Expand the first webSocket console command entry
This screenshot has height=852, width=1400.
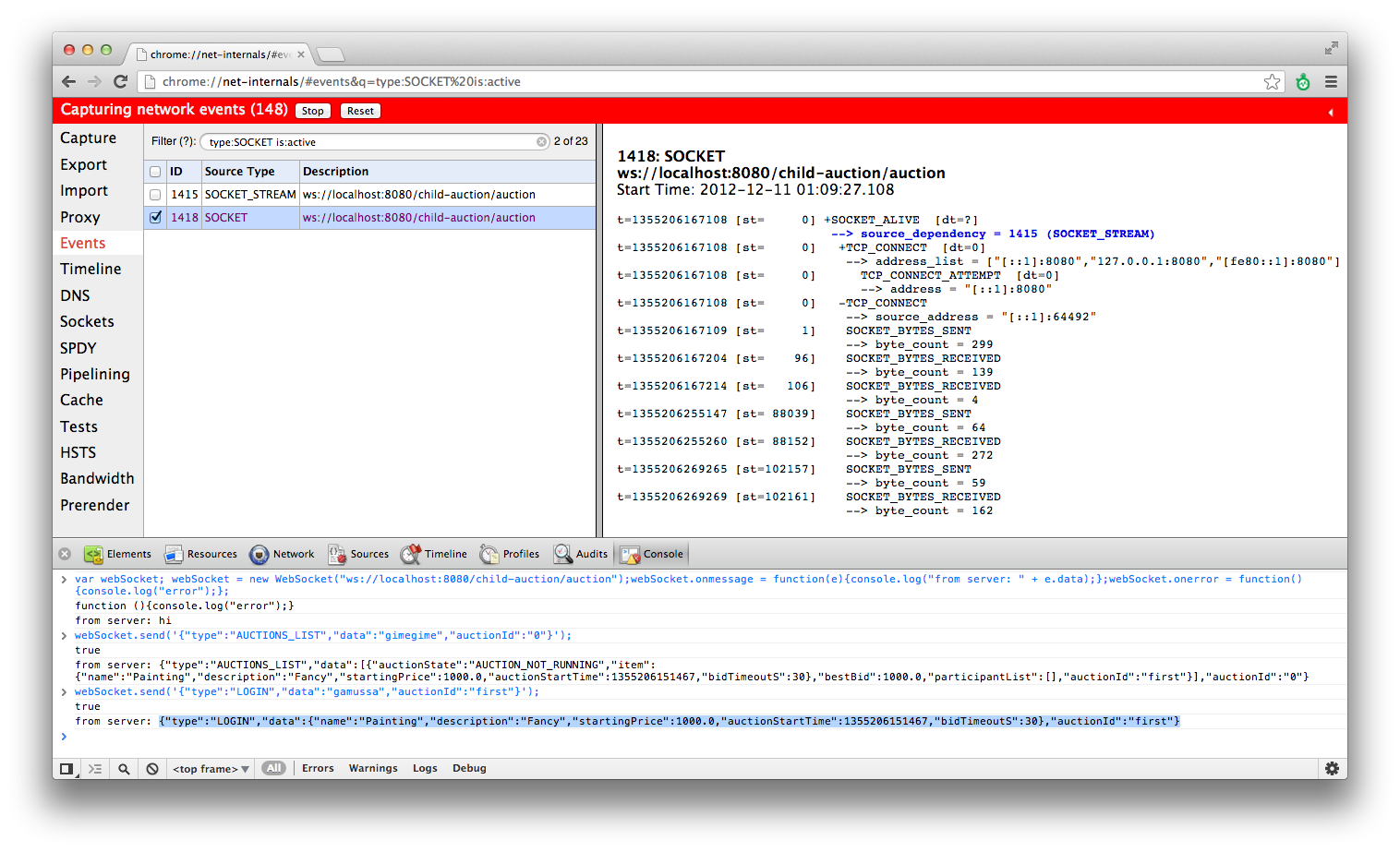(x=64, y=580)
